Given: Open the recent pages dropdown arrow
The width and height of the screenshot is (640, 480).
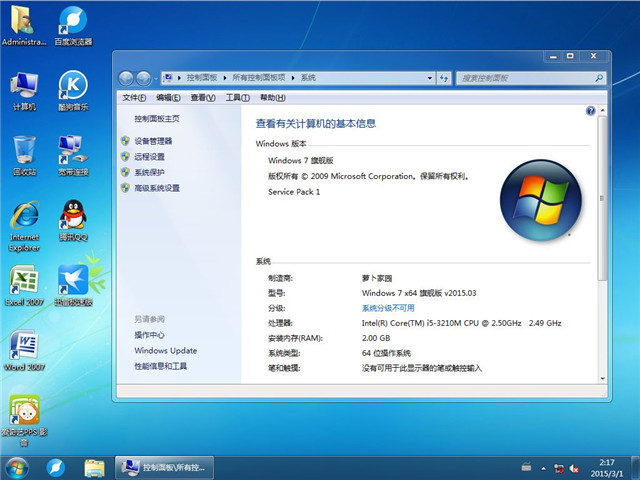Looking at the screenshot, I should (x=156, y=78).
